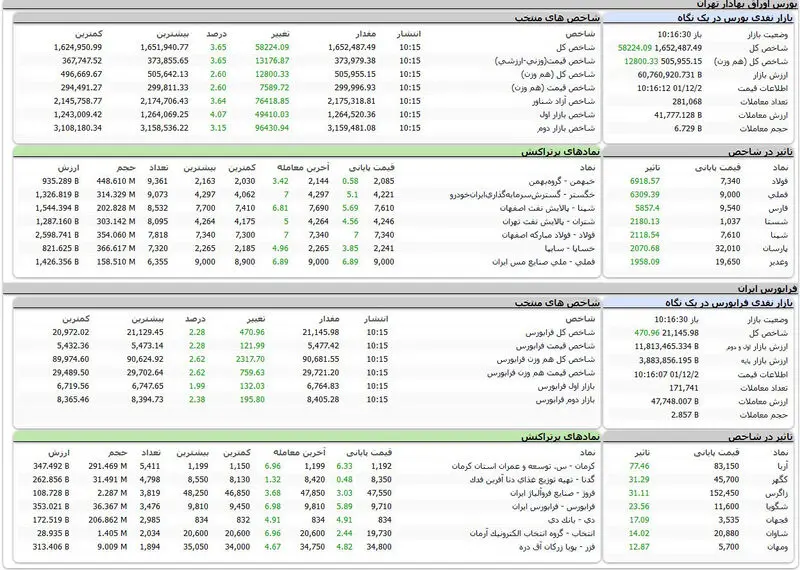Select the زاگرس symbol link

click(777, 493)
